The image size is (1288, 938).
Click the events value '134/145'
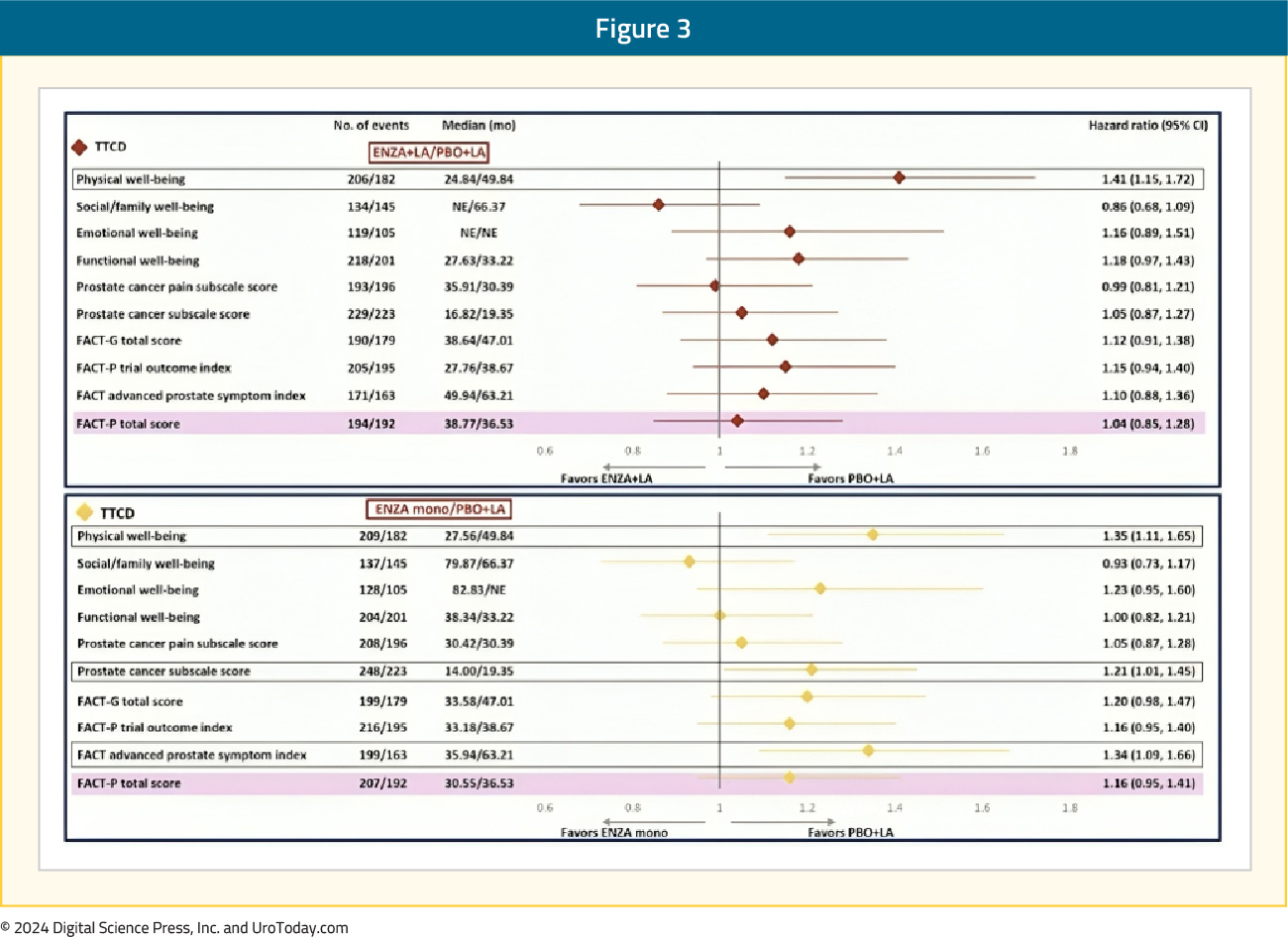click(371, 207)
